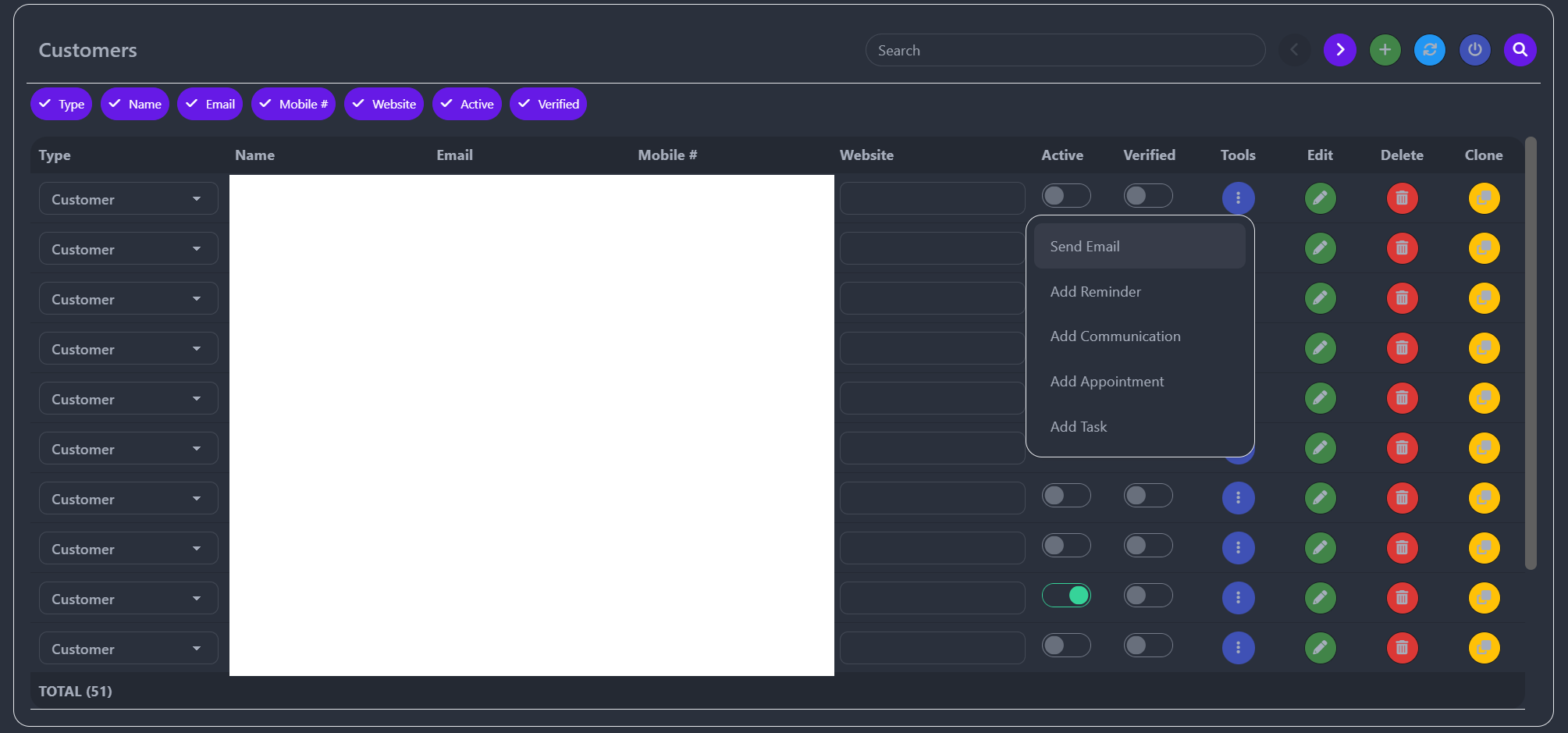
Task: Click the Mobile # column header
Action: 667,155
